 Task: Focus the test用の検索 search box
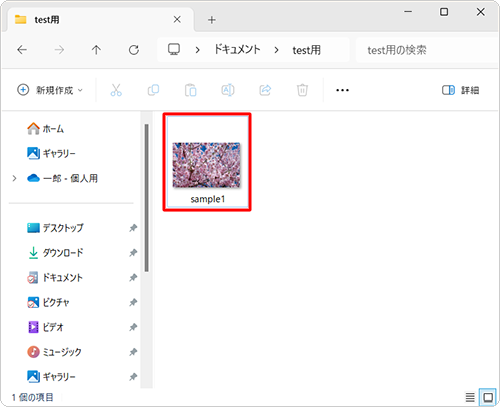[x=427, y=50]
